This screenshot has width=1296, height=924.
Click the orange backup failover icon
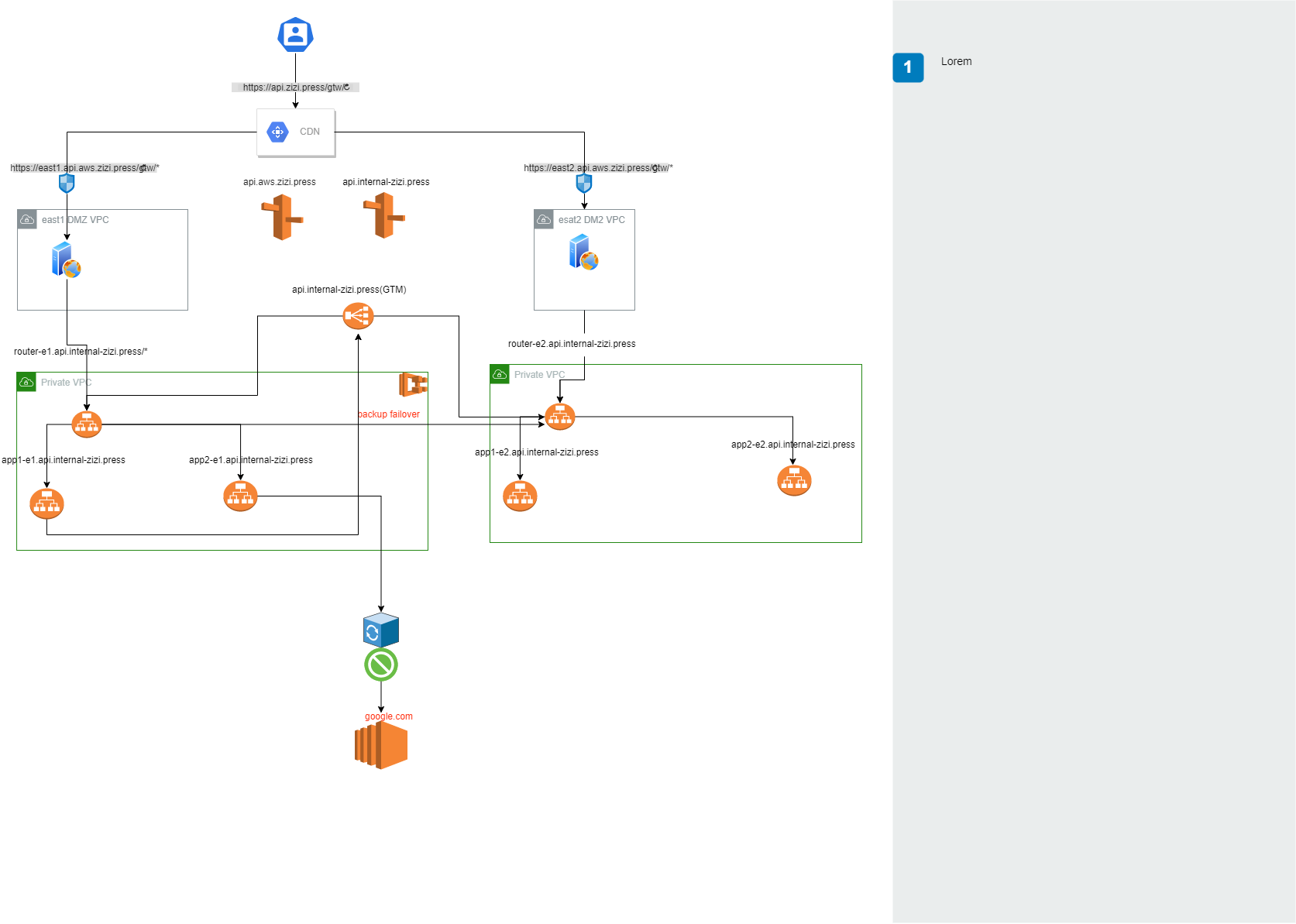click(414, 385)
